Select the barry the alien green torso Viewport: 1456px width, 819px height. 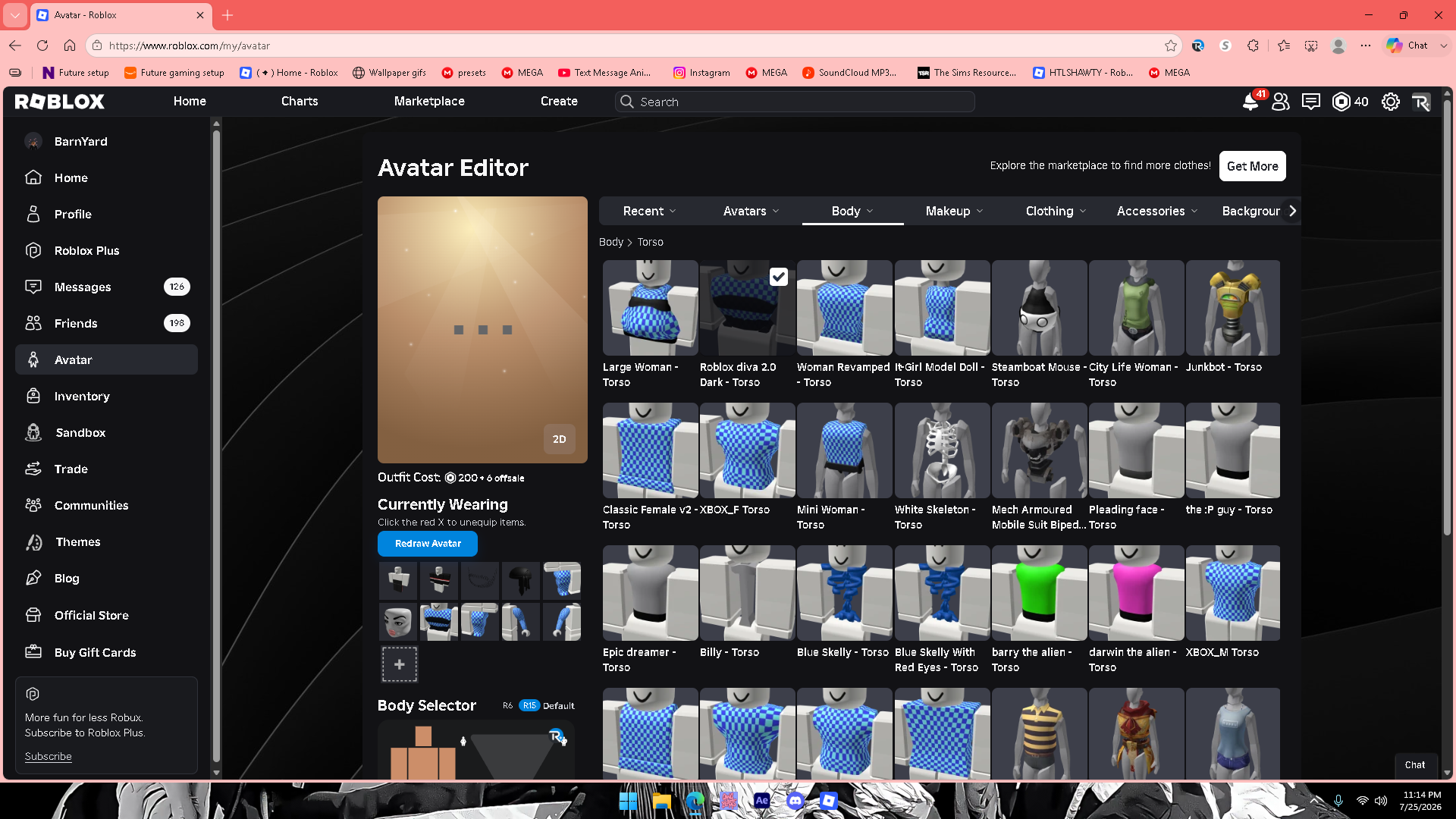[x=1039, y=593]
